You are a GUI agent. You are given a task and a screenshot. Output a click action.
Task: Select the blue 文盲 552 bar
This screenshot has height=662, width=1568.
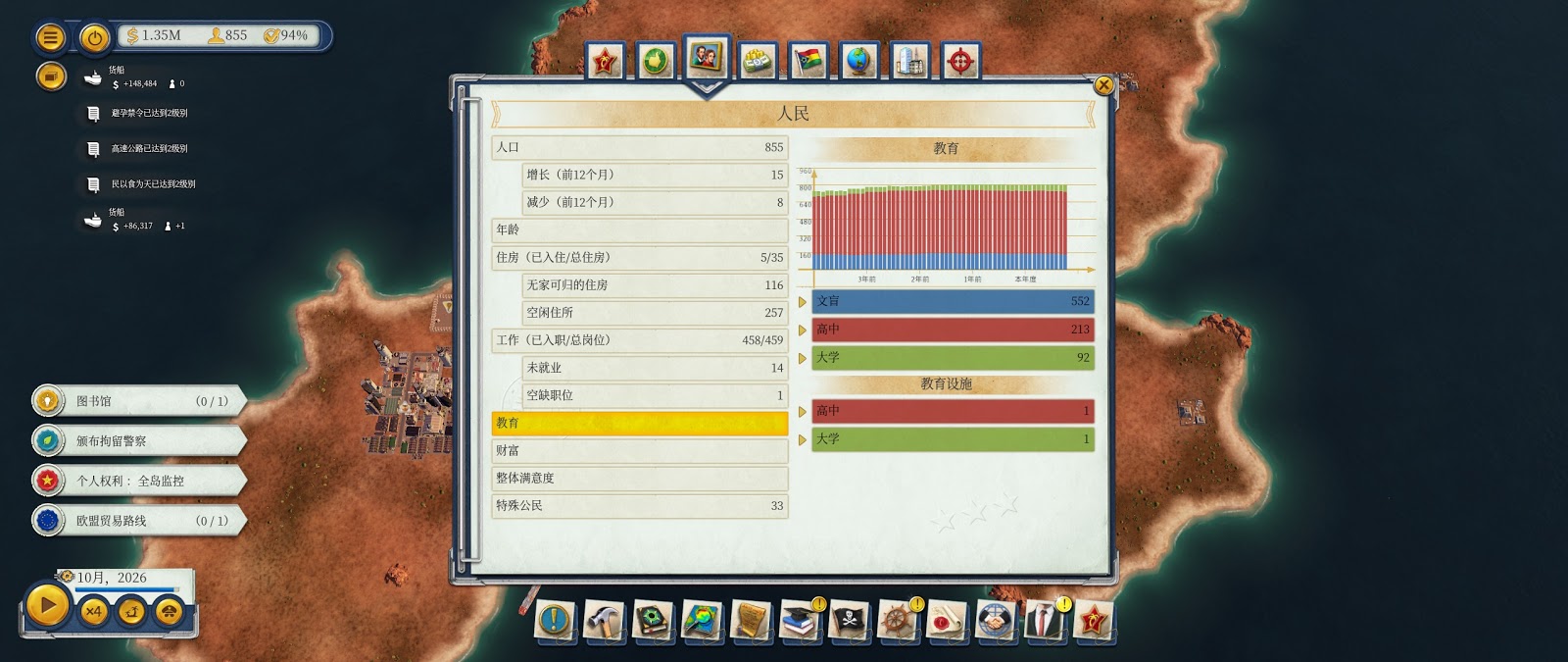(x=953, y=302)
